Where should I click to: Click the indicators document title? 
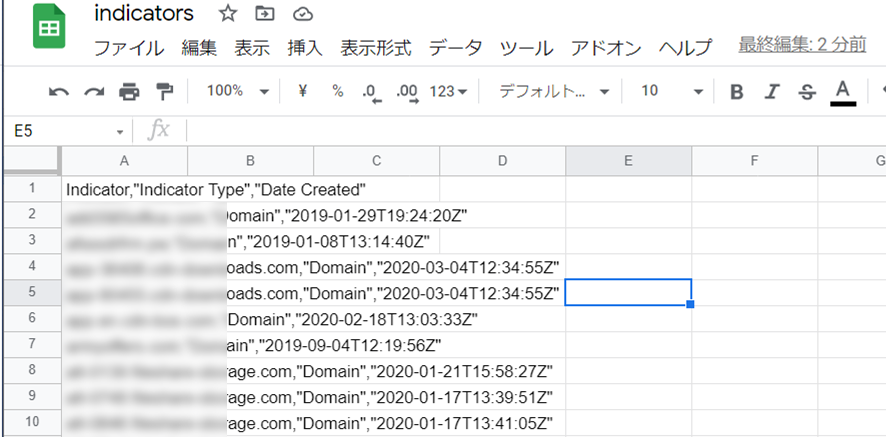(144, 14)
